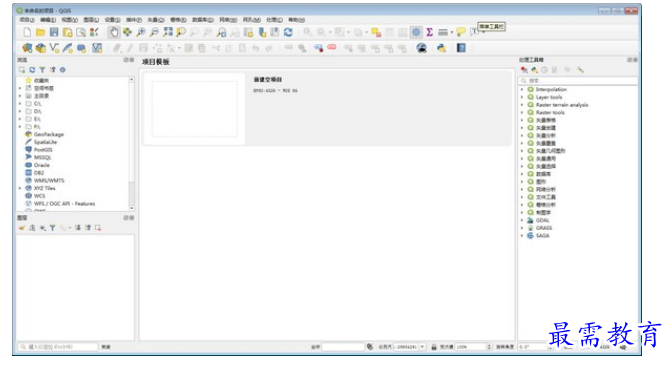Viewport: 670px width, 366px height.
Task: Filter the Browser panel items
Action: click(x=42, y=70)
